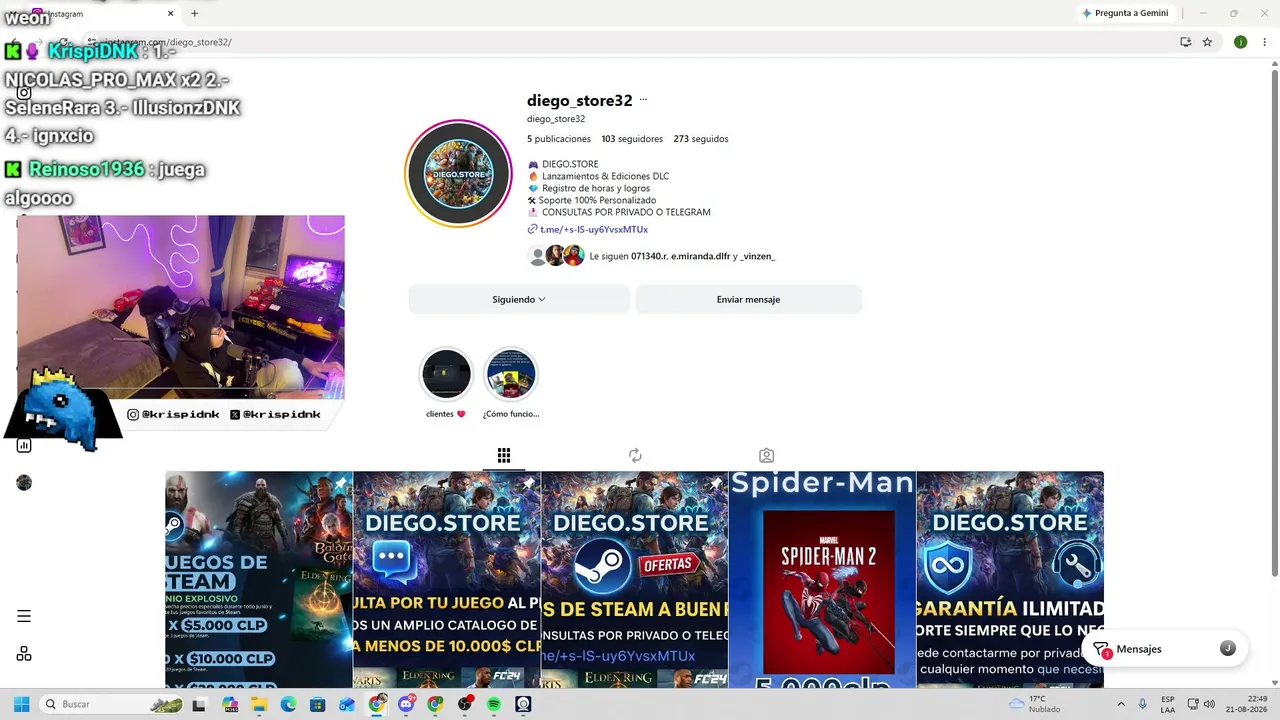Screen dimensions: 1280x720
Task: Switch to the tagged photos tab
Action: click(x=766, y=456)
